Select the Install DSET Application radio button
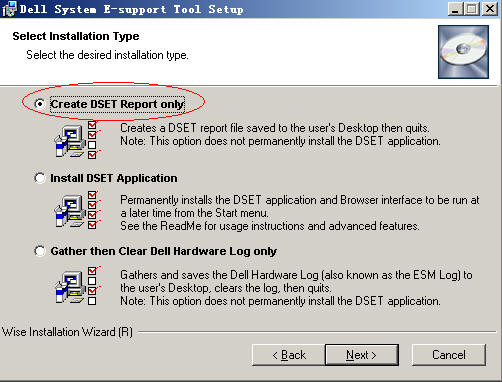The image size is (502, 382). [40, 178]
